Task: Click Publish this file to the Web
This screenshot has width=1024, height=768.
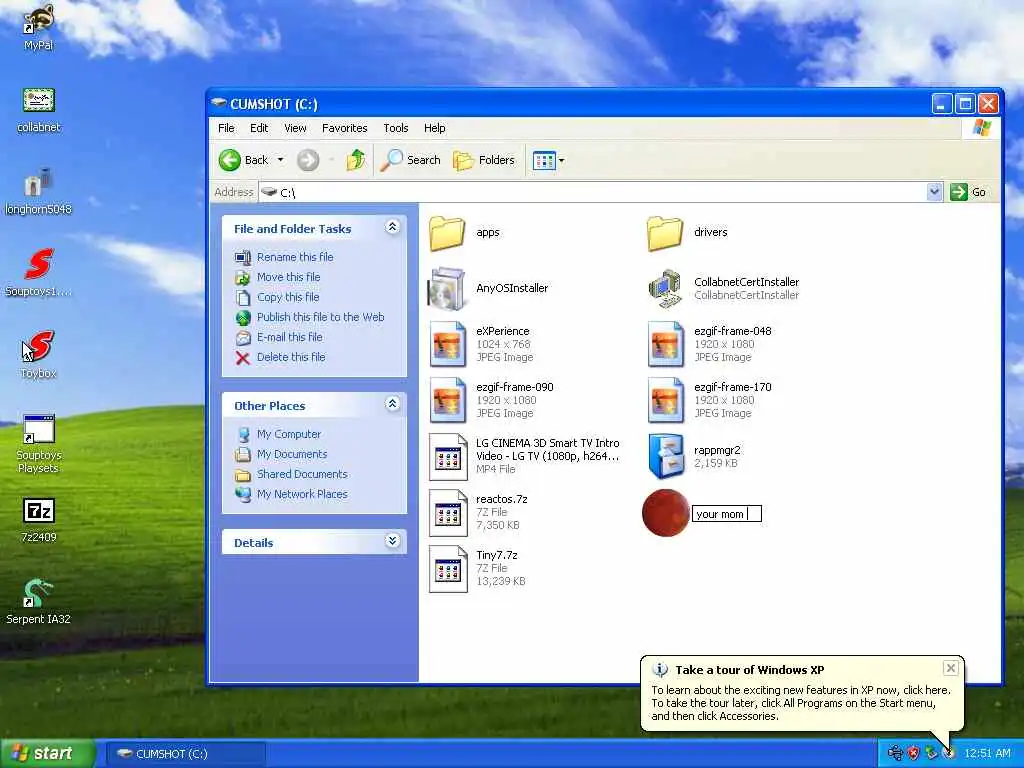Action: 320,317
